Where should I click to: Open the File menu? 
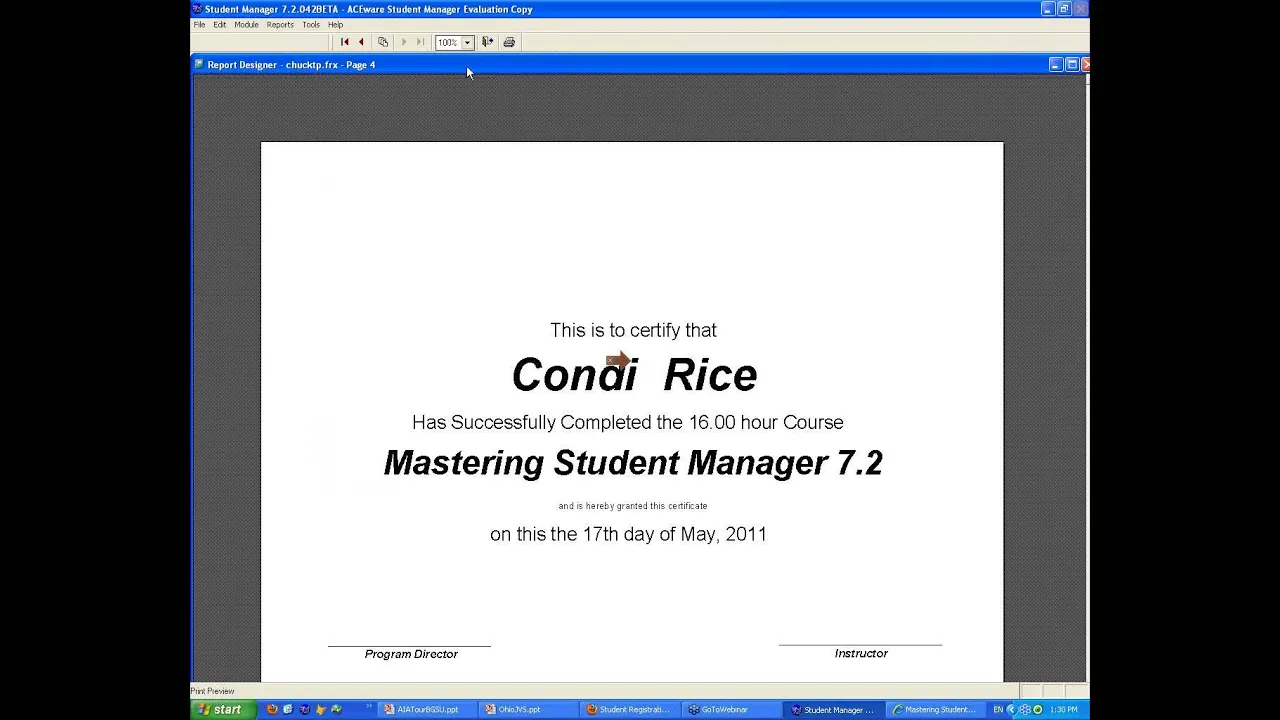click(x=199, y=24)
